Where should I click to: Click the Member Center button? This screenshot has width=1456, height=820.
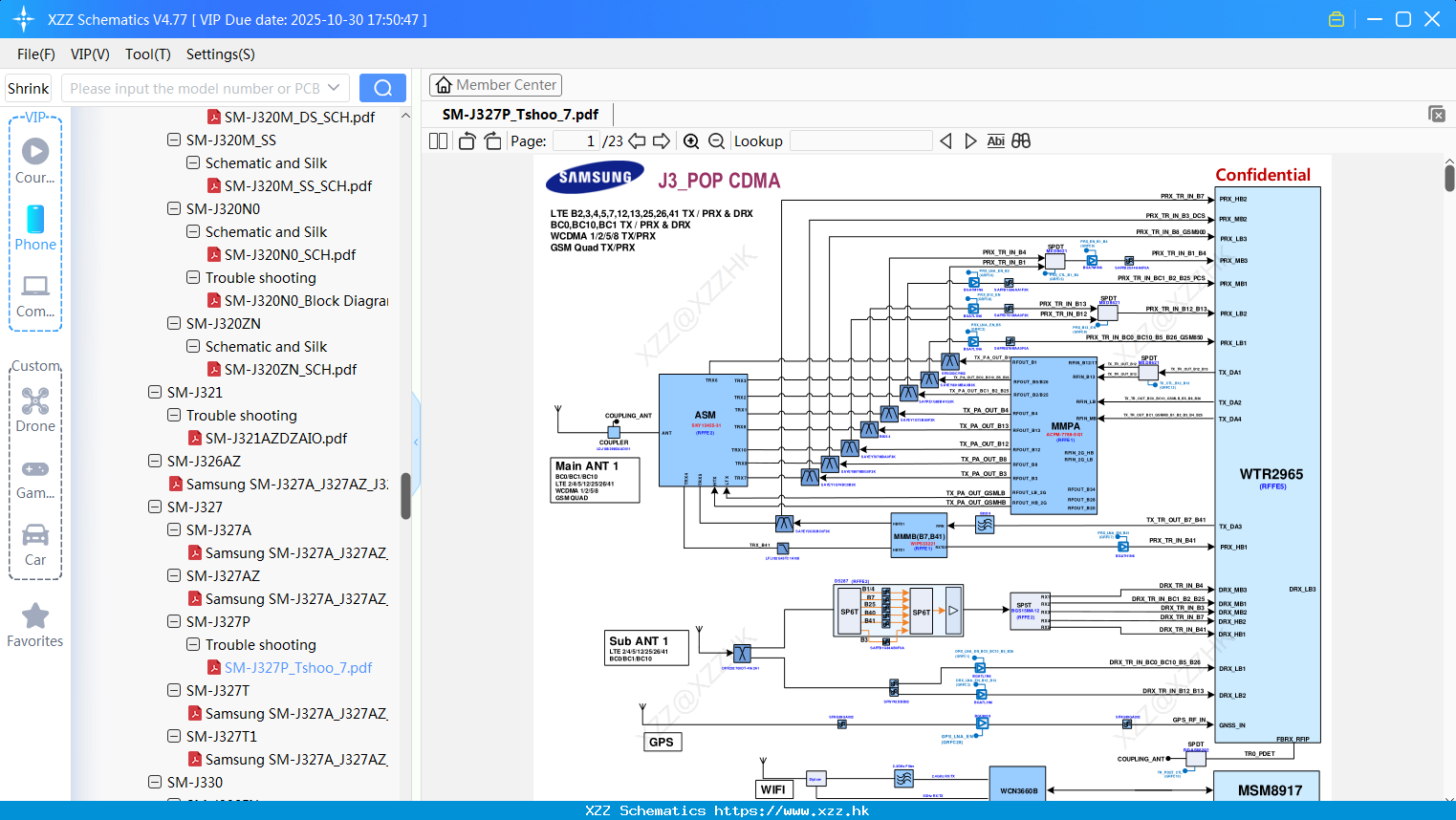pos(495,84)
